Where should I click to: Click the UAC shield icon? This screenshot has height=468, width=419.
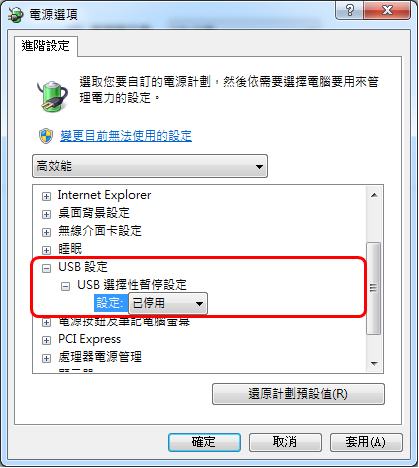46,136
